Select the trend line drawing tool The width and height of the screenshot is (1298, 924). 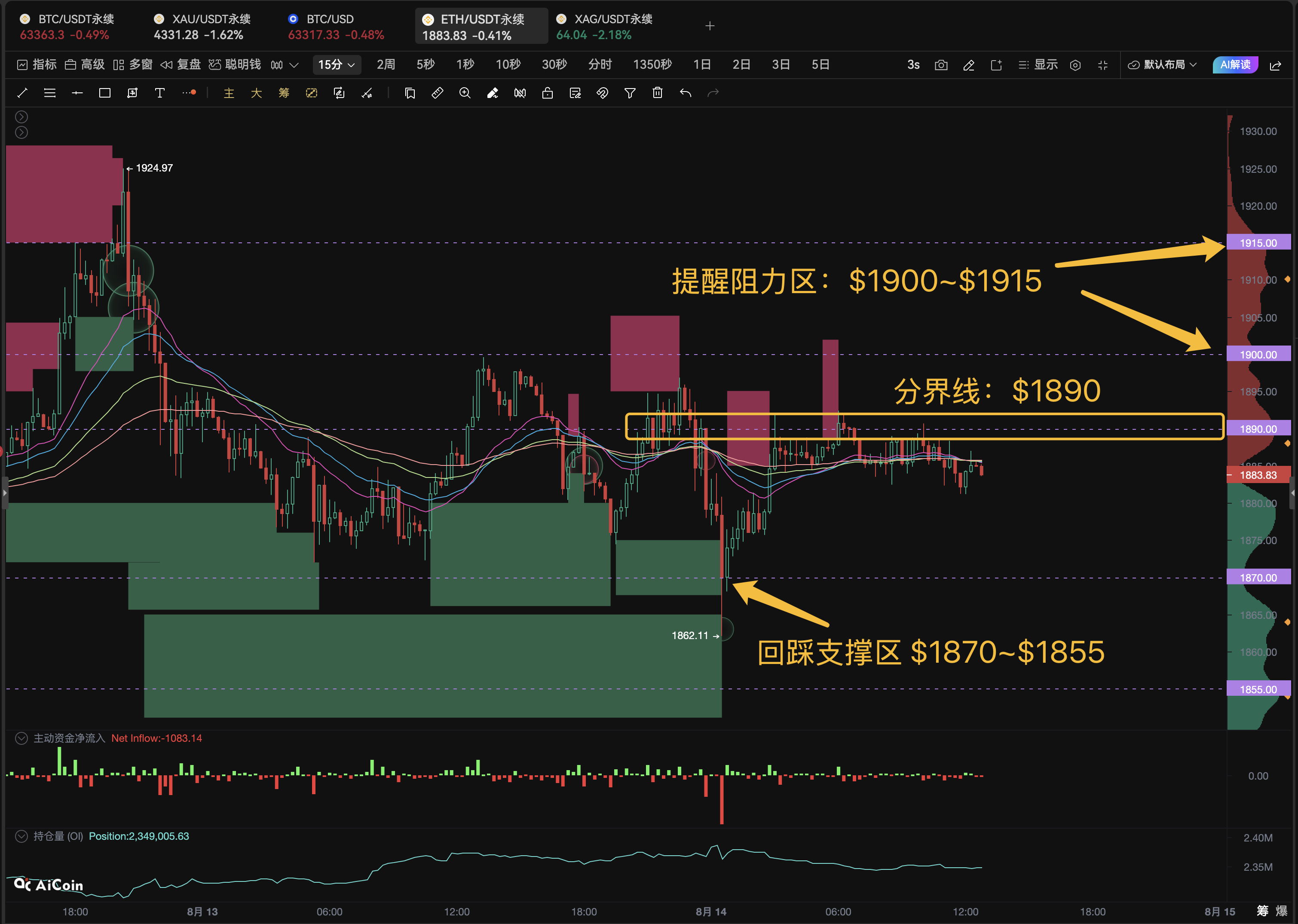point(23,93)
